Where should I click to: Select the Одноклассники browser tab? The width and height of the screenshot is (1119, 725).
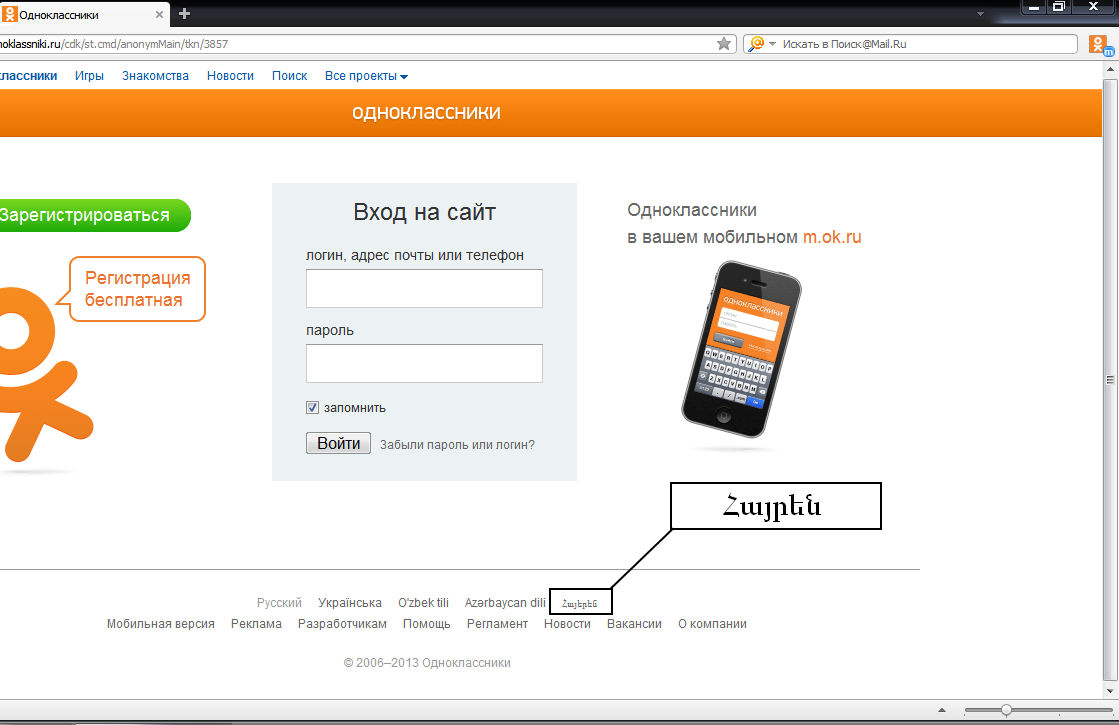(x=84, y=14)
